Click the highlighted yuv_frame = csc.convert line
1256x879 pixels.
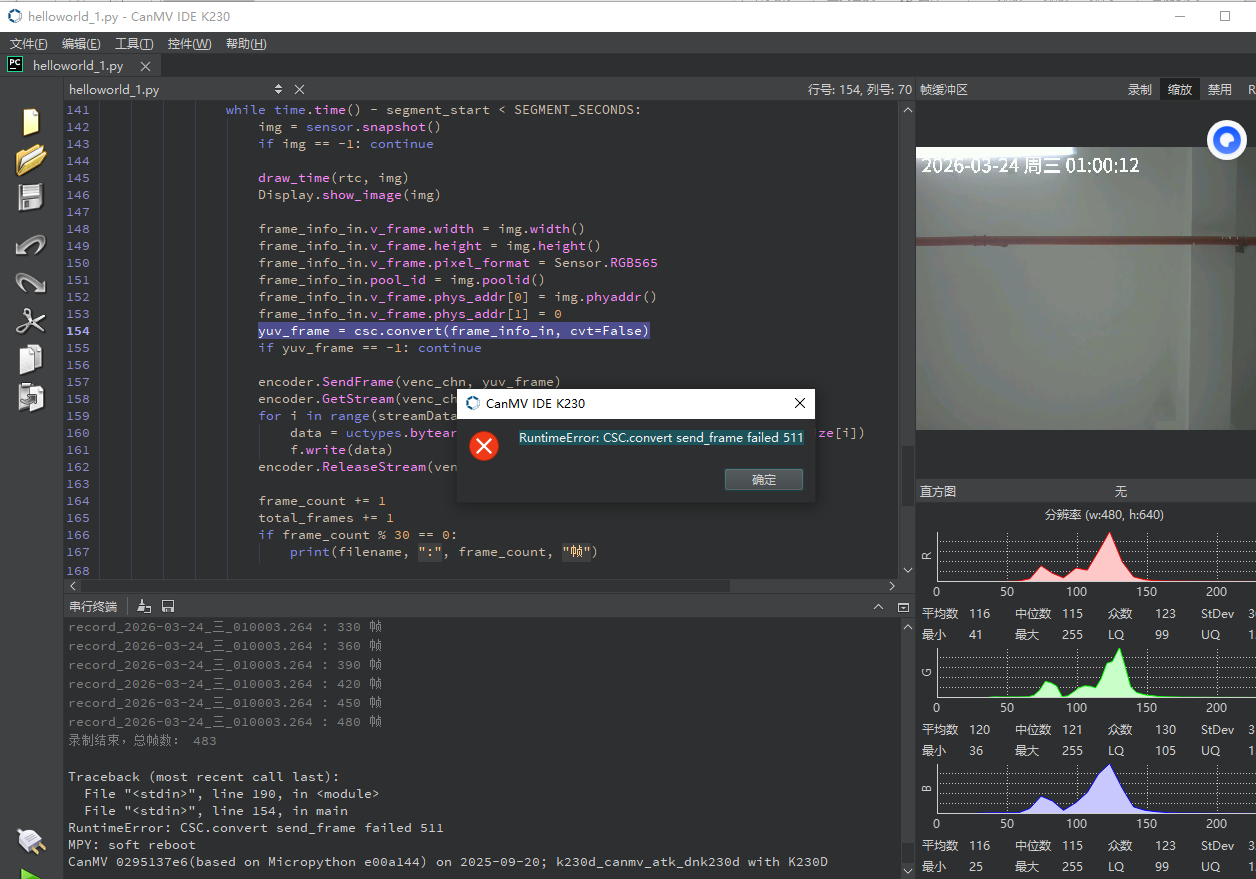[454, 331]
